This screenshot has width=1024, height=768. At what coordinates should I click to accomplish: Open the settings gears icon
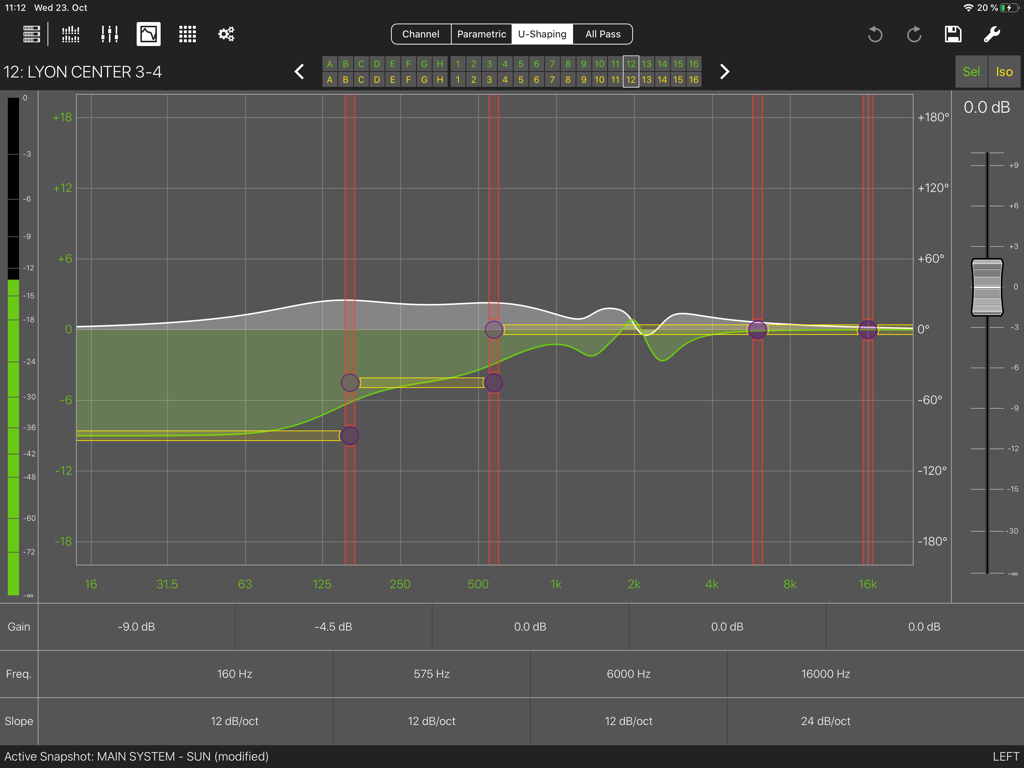226,33
